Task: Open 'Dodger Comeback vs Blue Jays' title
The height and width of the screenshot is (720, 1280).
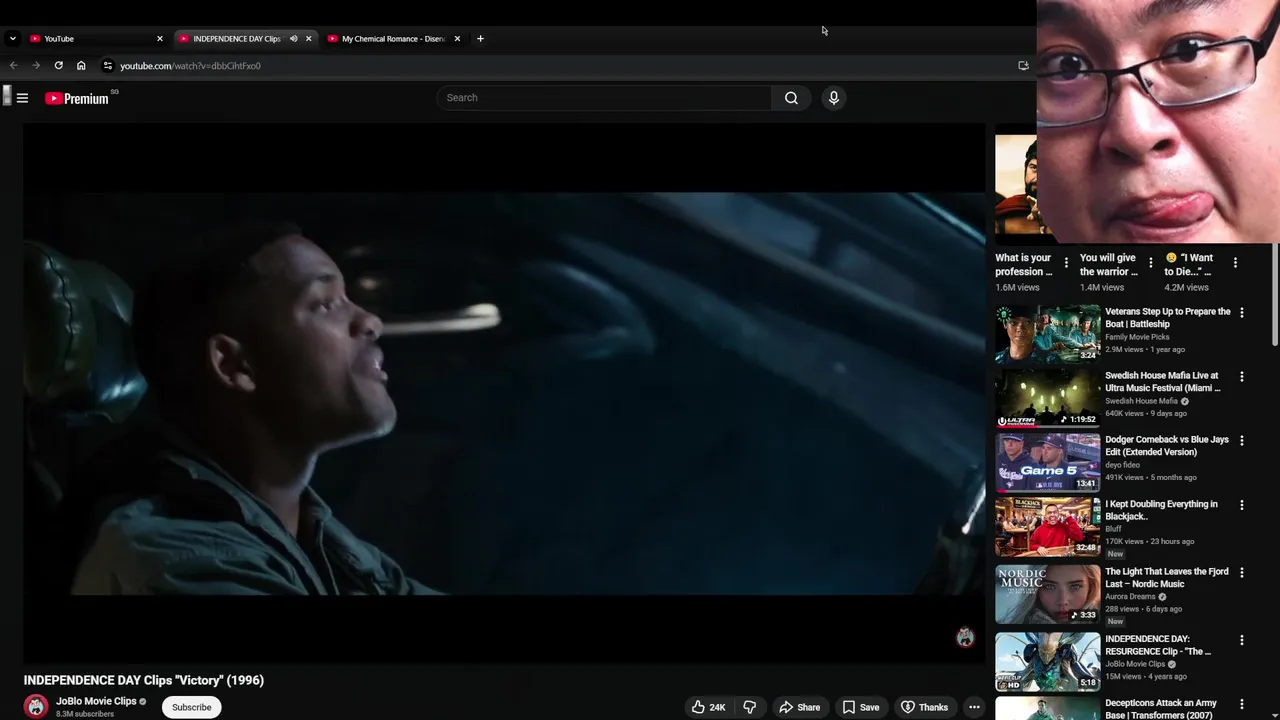Action: [1166, 446]
